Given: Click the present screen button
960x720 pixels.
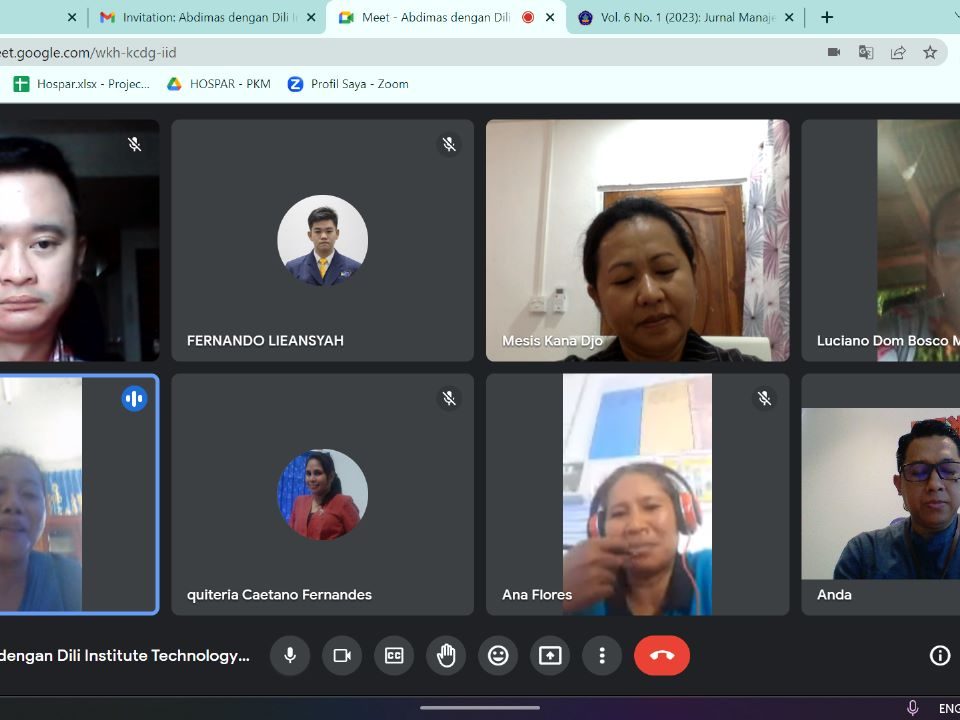Looking at the screenshot, I should [550, 656].
